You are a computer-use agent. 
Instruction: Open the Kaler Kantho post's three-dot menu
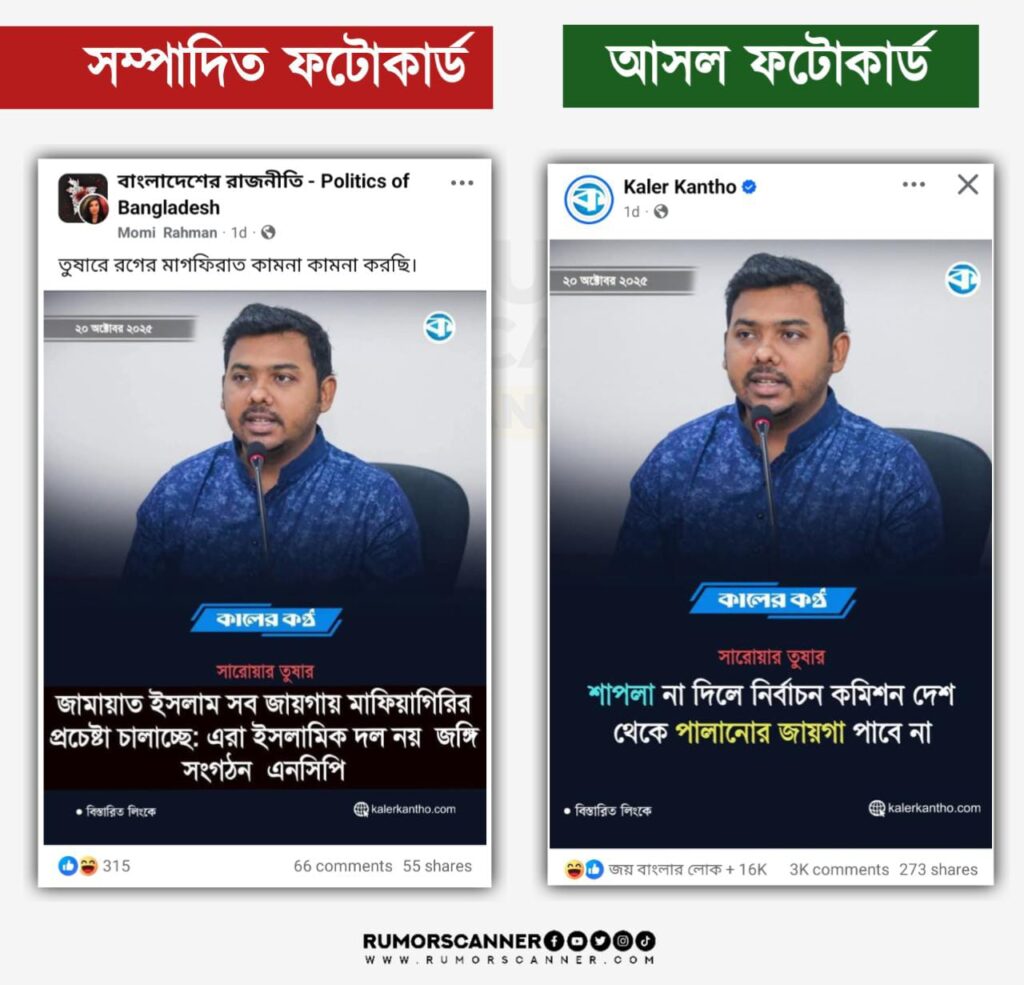pos(913,185)
